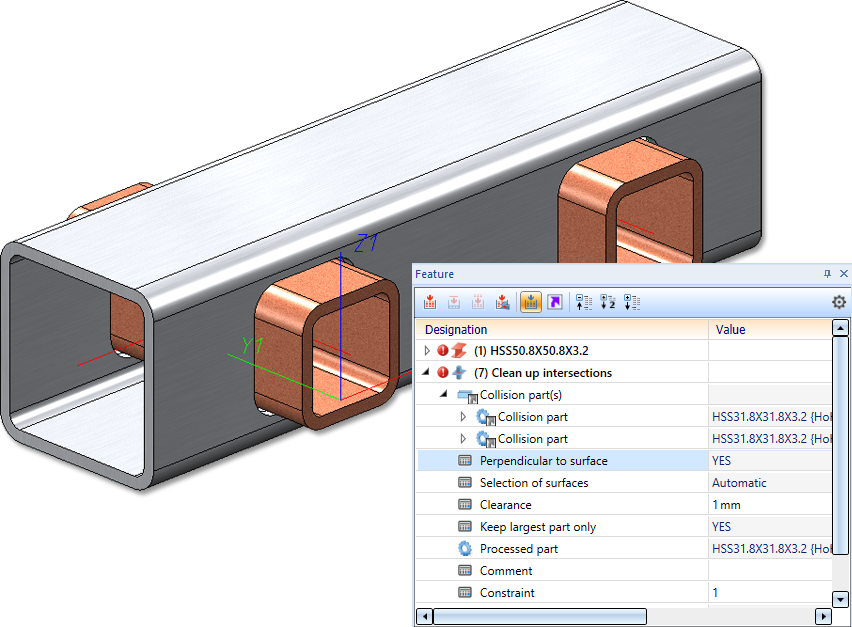Select the Selection of surfaces label
The width and height of the screenshot is (852, 627).
click(534, 482)
